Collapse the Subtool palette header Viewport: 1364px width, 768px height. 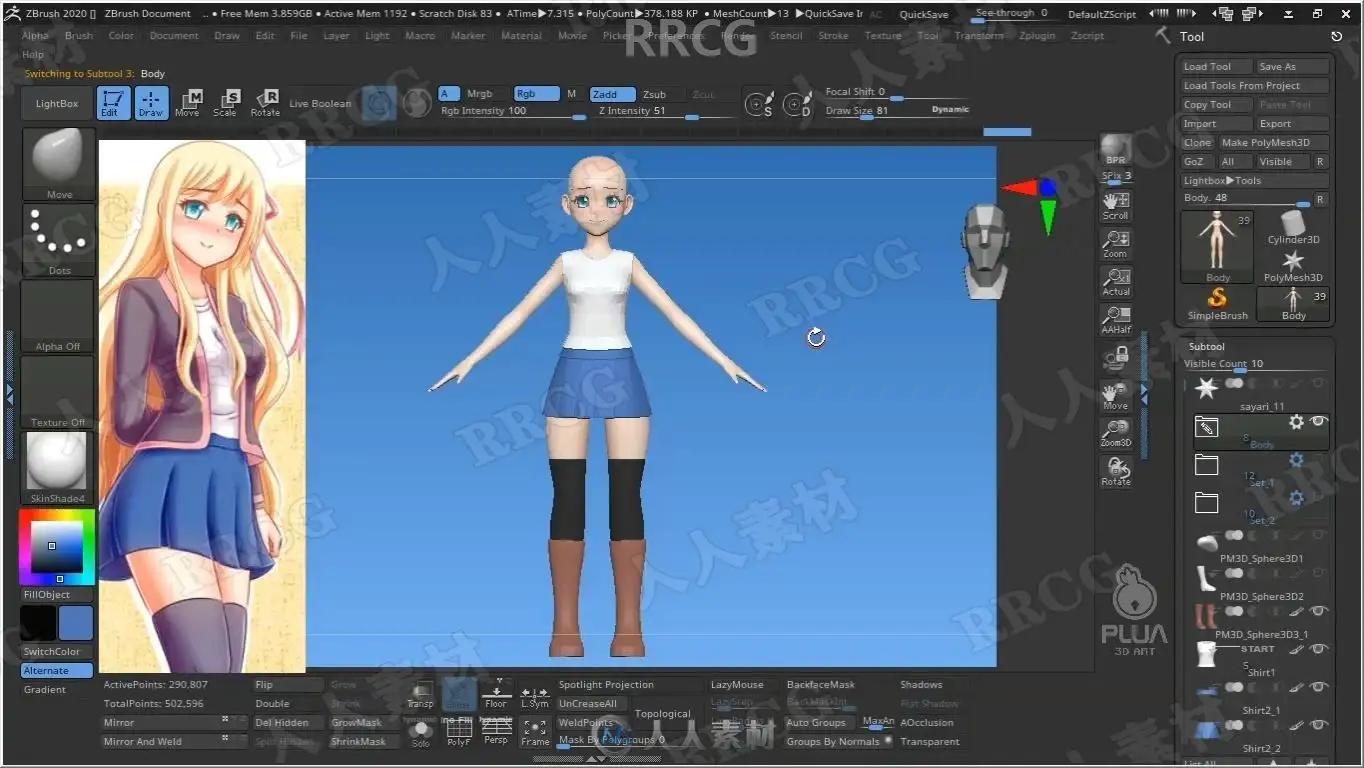tap(1207, 347)
